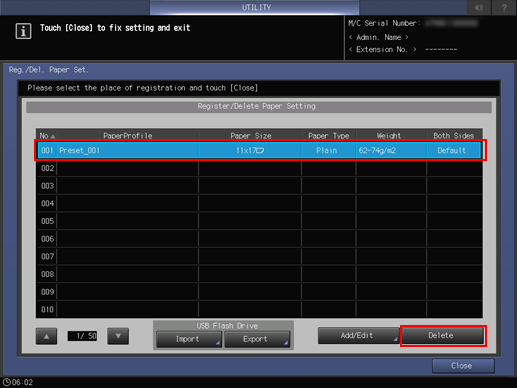Screen dimensions: 517x388
Task: Select empty registration slot 007
Action: coord(259,256)
